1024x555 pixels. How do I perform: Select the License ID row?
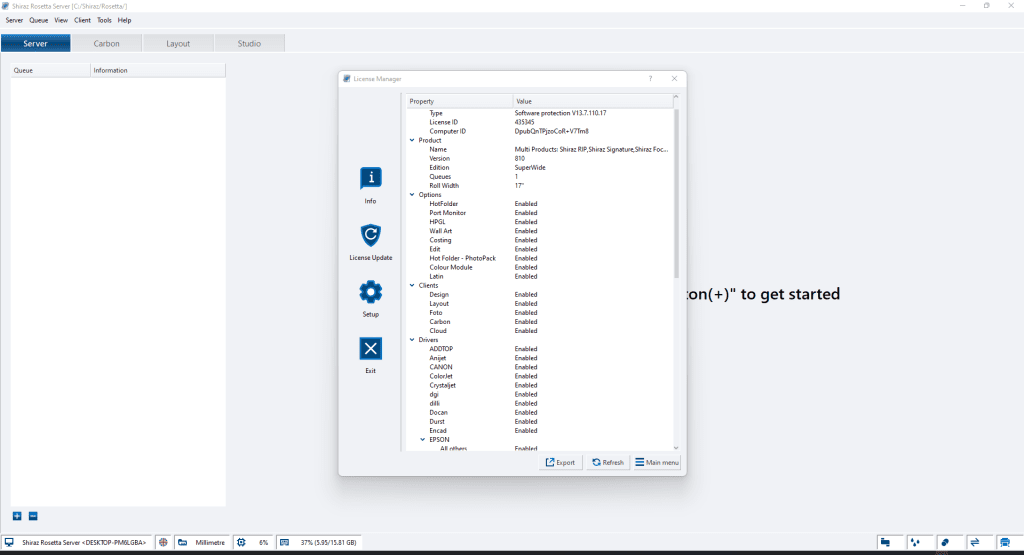tap(539, 122)
